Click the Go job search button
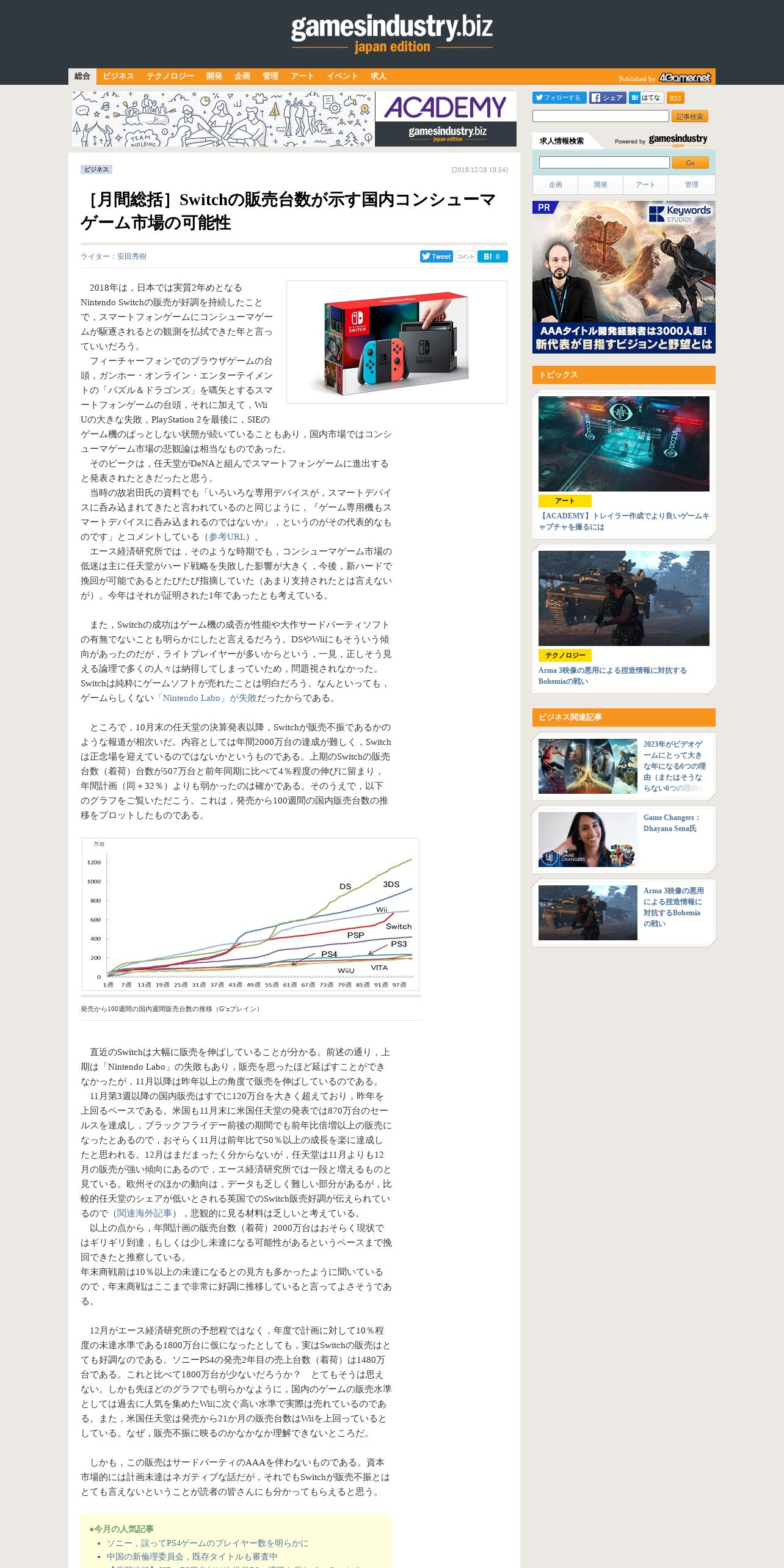Image resolution: width=784 pixels, height=1568 pixels. (x=691, y=162)
